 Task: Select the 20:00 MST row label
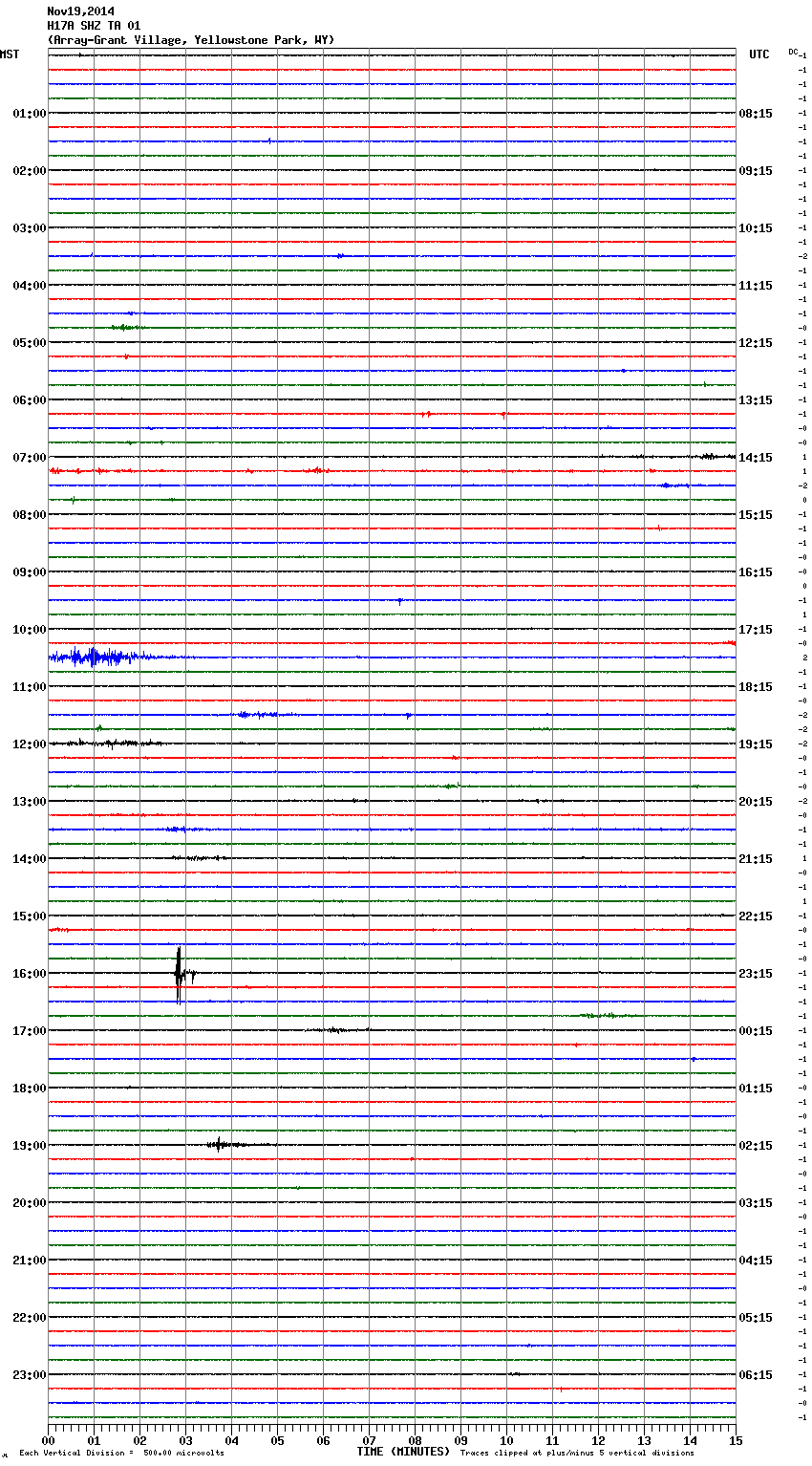point(29,1203)
